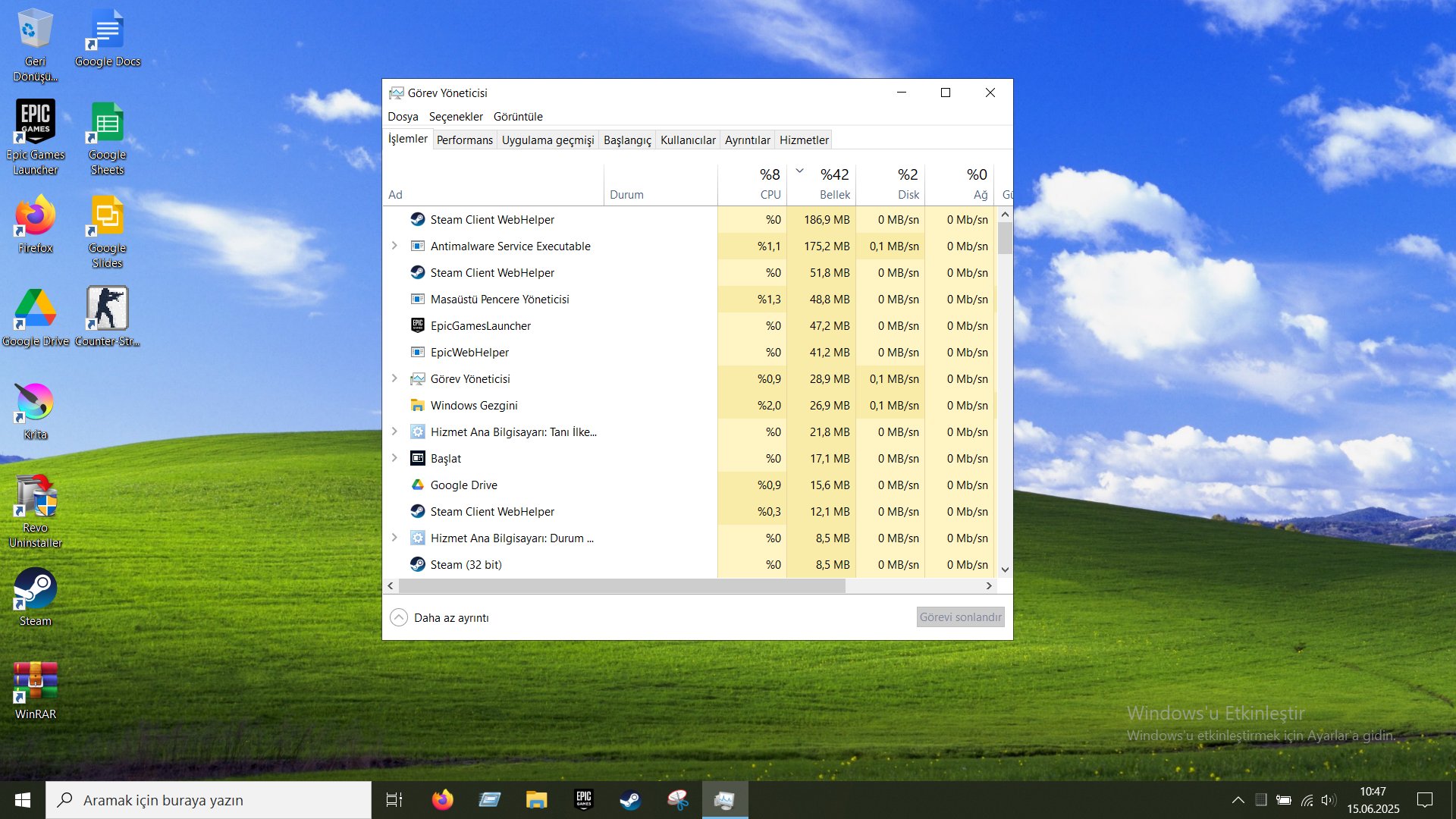Click the battery tray icon
The height and width of the screenshot is (819, 1456).
pos(1284,800)
